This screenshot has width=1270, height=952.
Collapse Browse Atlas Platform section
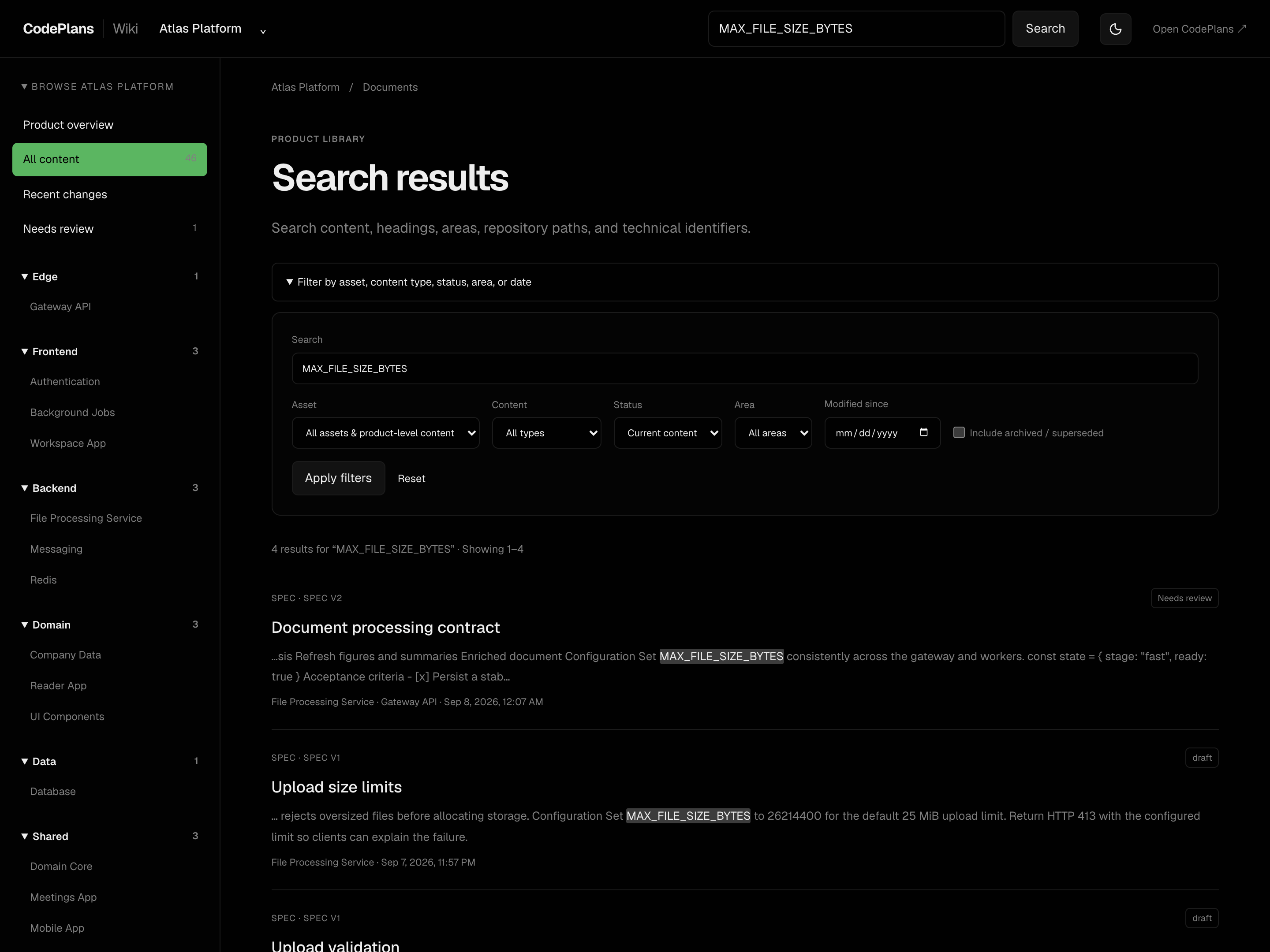click(x=97, y=87)
